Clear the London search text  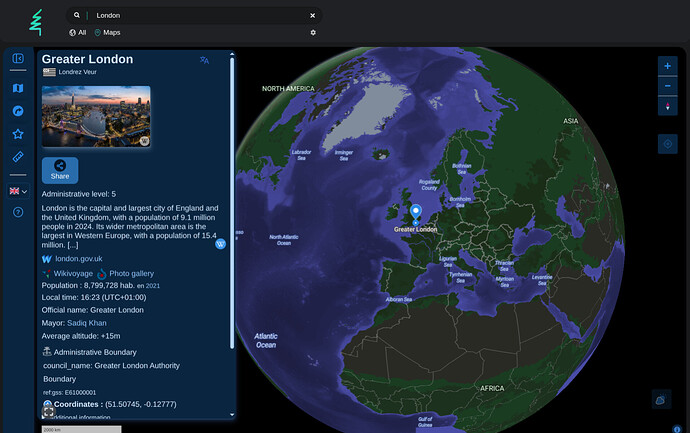pyautogui.click(x=312, y=15)
